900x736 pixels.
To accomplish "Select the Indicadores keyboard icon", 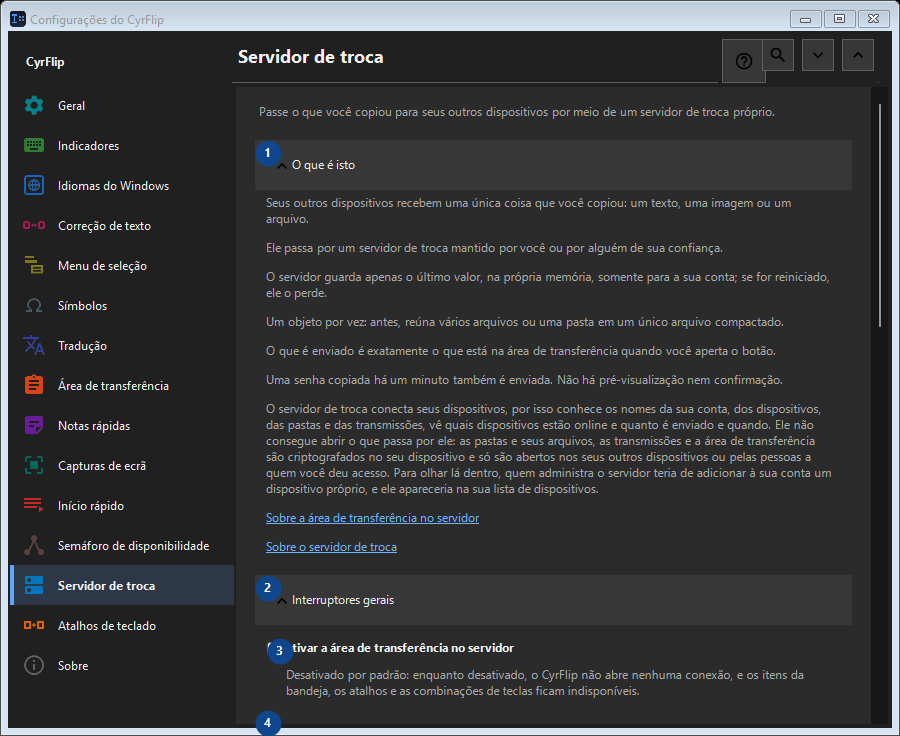I will coord(34,145).
